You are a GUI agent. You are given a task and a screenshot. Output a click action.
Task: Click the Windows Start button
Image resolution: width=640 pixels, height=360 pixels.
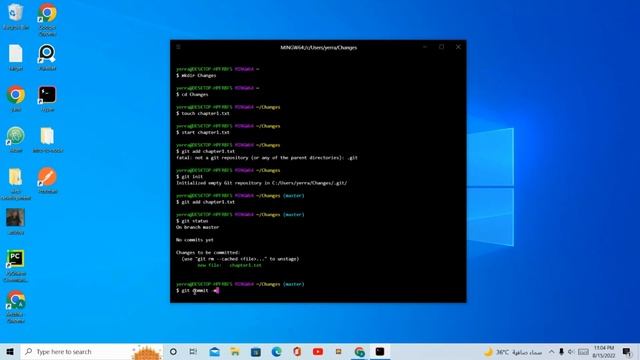(10, 351)
